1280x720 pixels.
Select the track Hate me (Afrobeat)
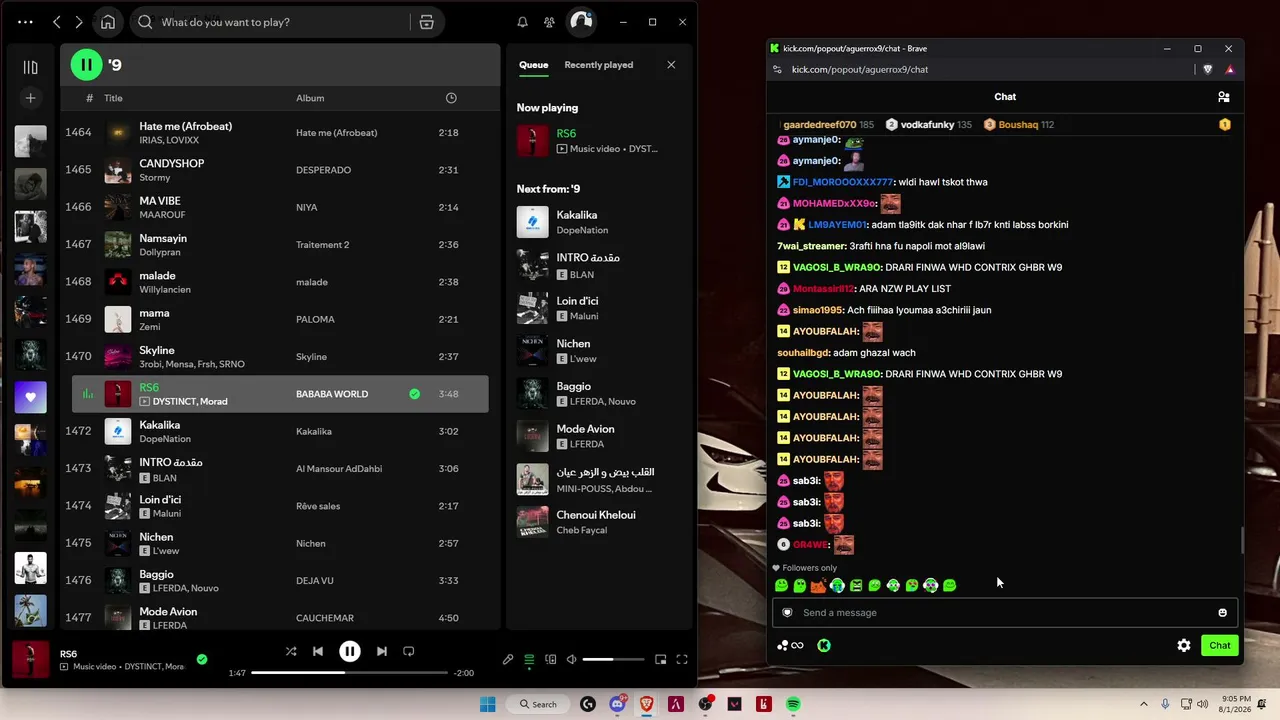coord(280,133)
